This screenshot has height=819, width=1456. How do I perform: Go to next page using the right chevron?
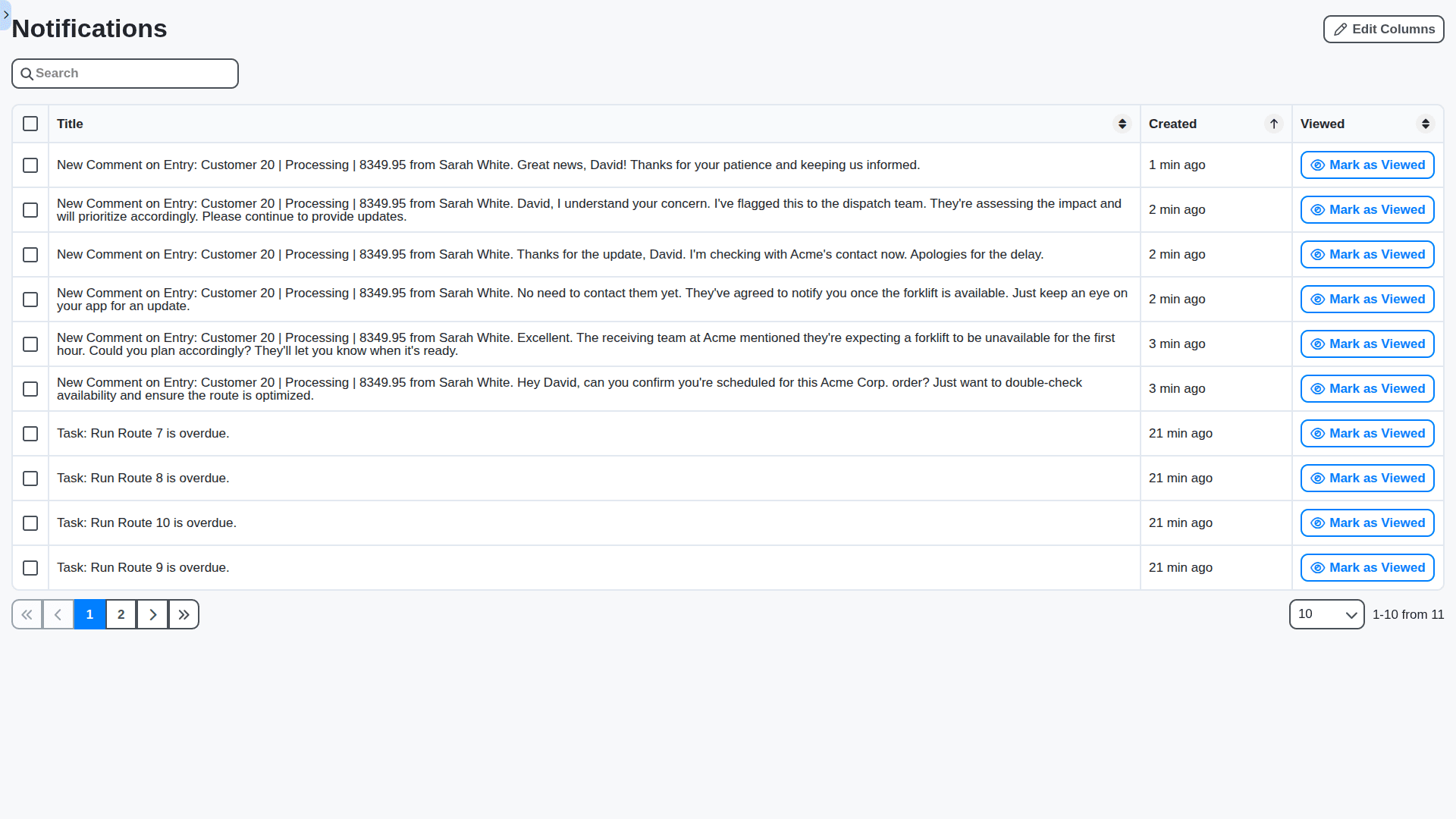click(x=152, y=614)
